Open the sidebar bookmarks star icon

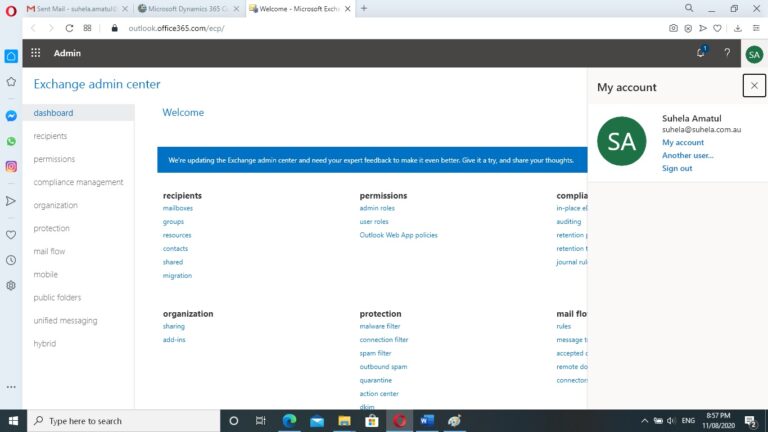[11, 82]
